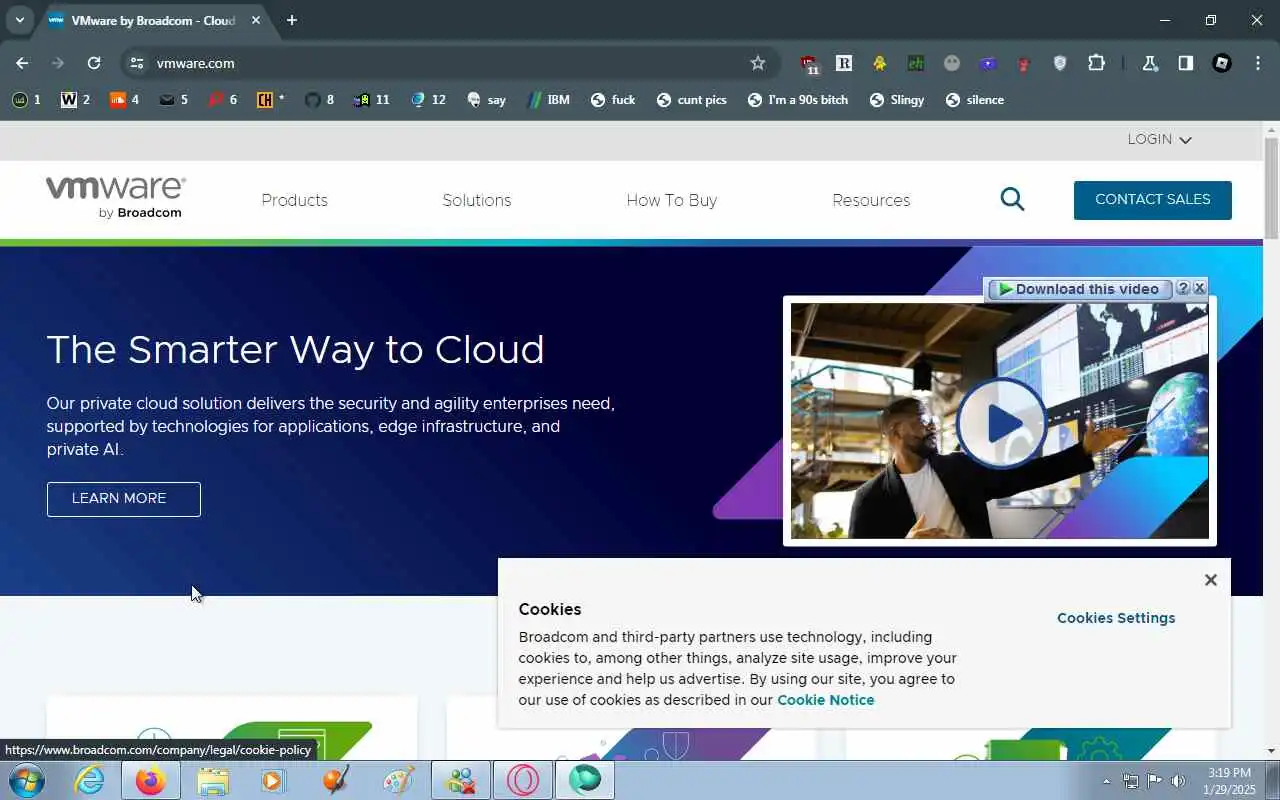Open the Solutions menu

477,200
